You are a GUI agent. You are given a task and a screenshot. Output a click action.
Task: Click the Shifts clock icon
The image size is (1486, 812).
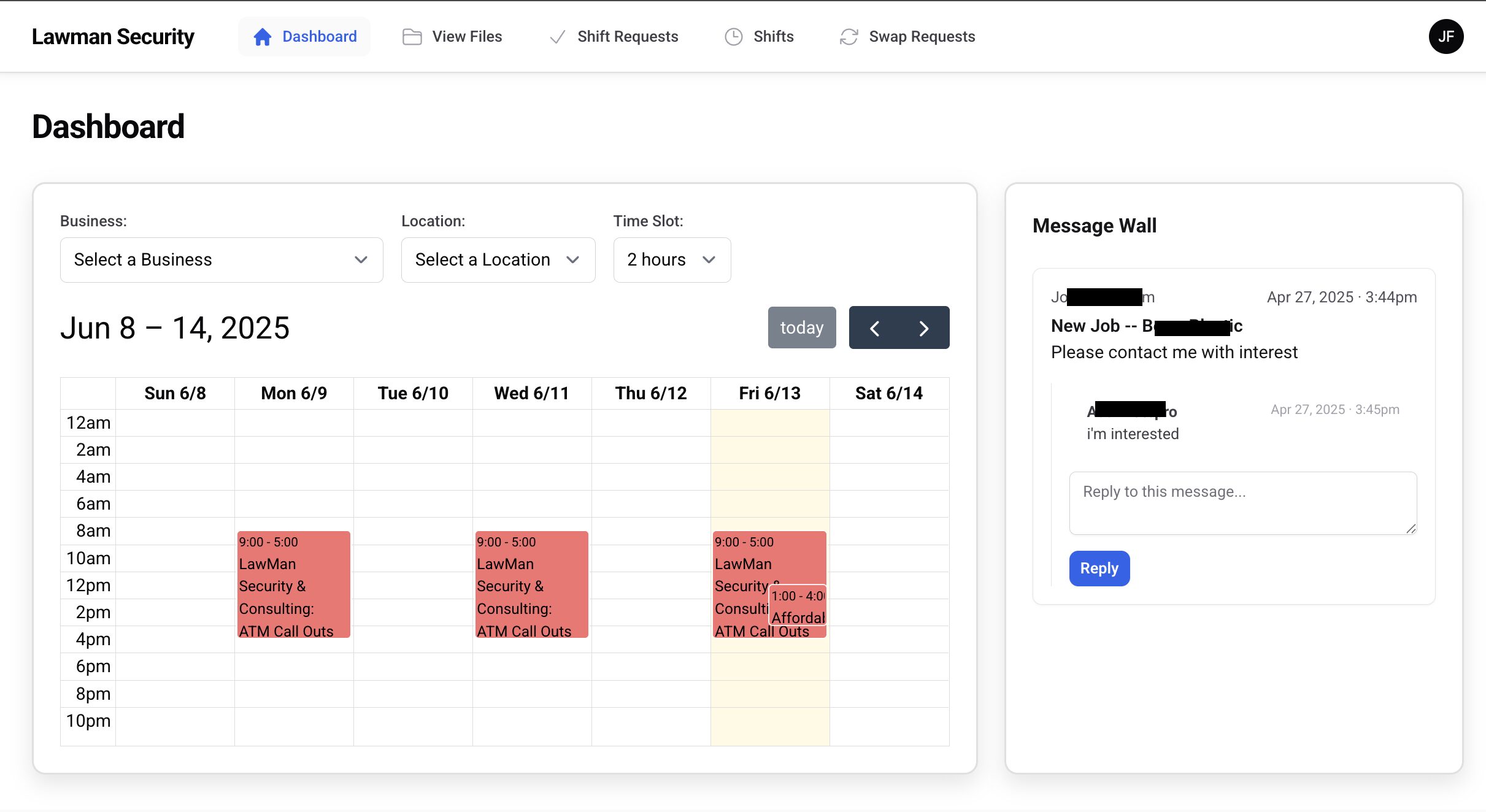(x=733, y=37)
